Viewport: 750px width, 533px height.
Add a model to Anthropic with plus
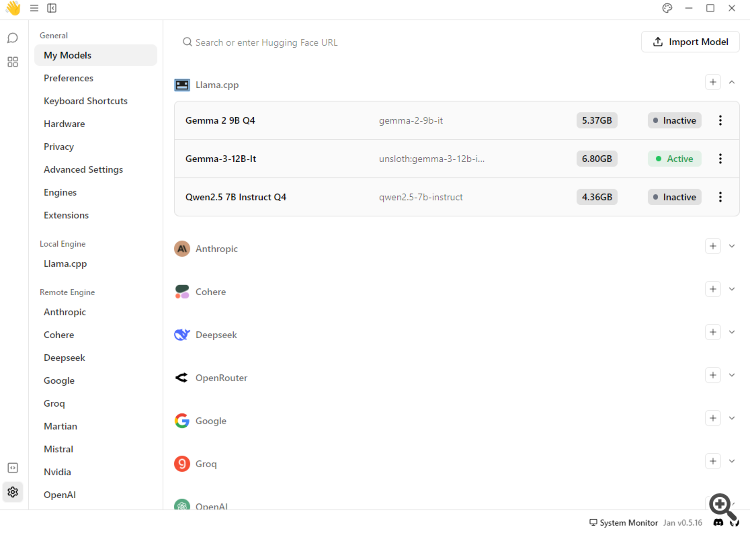(713, 246)
